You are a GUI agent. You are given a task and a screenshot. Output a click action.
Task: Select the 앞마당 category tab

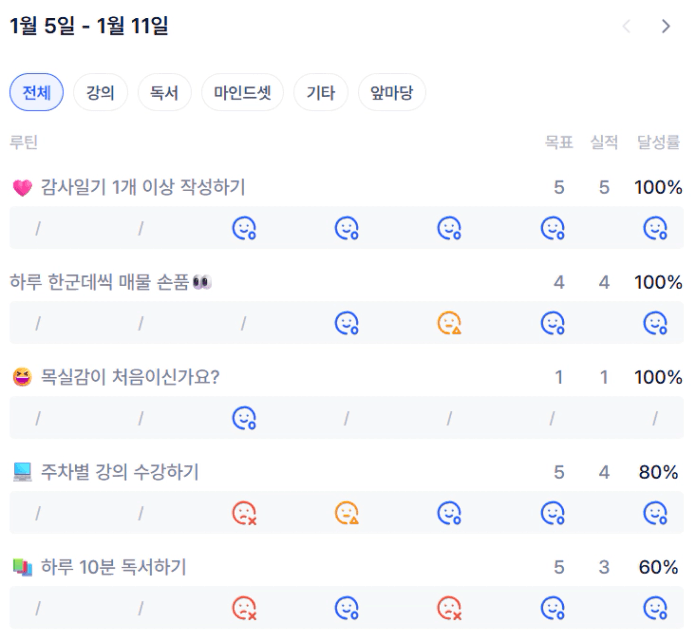point(391,93)
